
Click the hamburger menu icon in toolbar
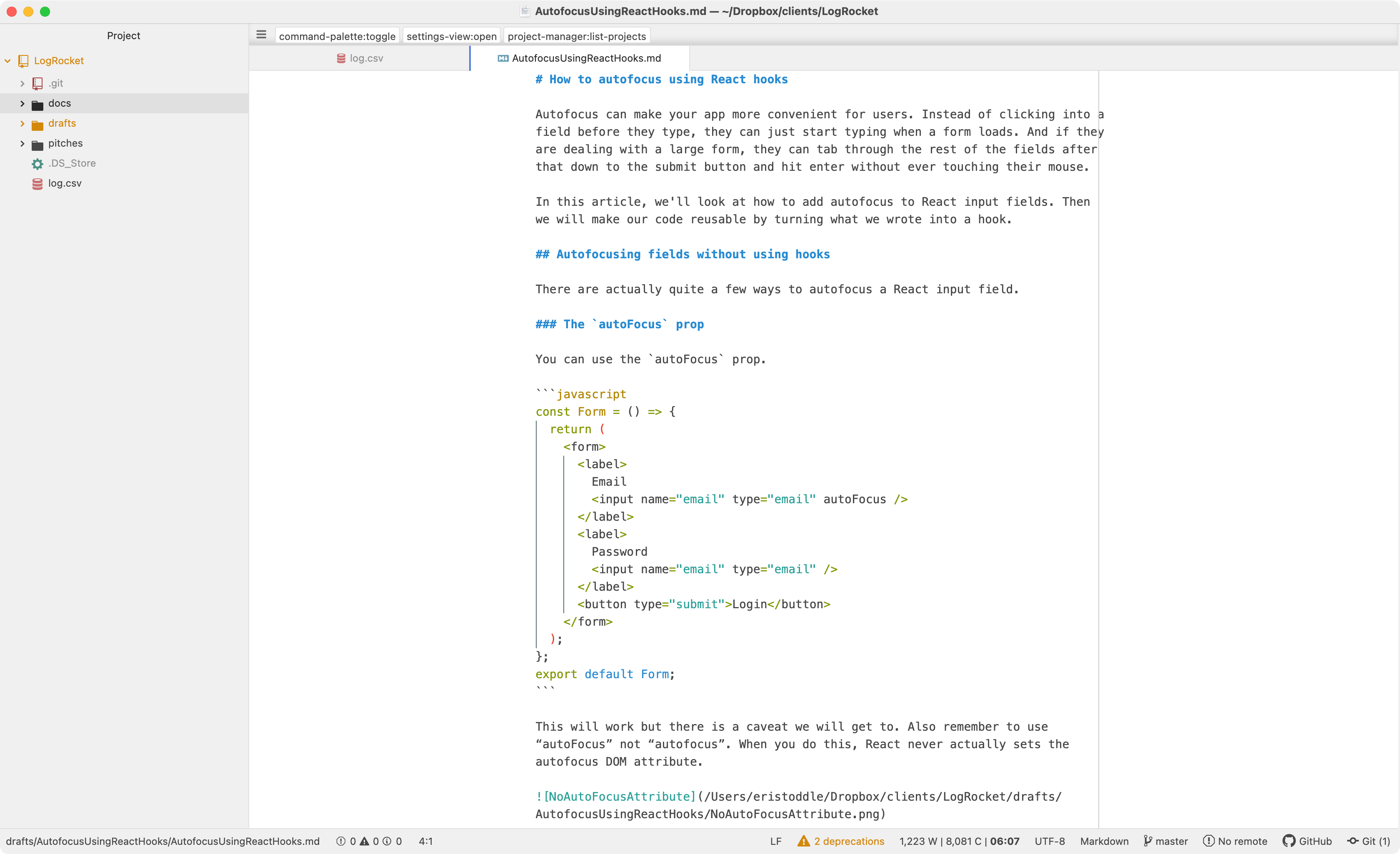point(261,35)
